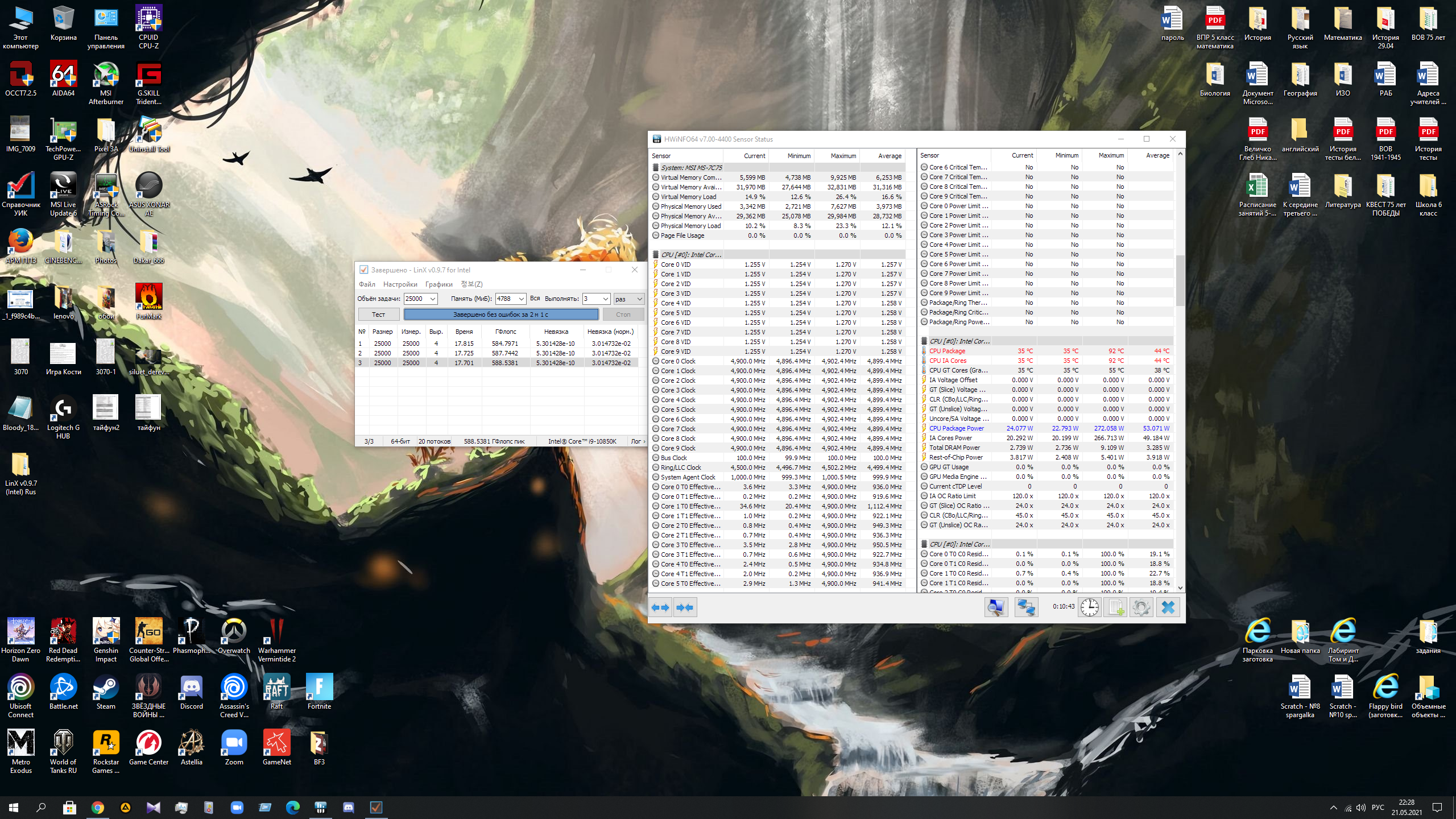Click HWiNFO network monitors icon
Image resolution: width=1456 pixels, height=819 pixels.
pos(1026,607)
